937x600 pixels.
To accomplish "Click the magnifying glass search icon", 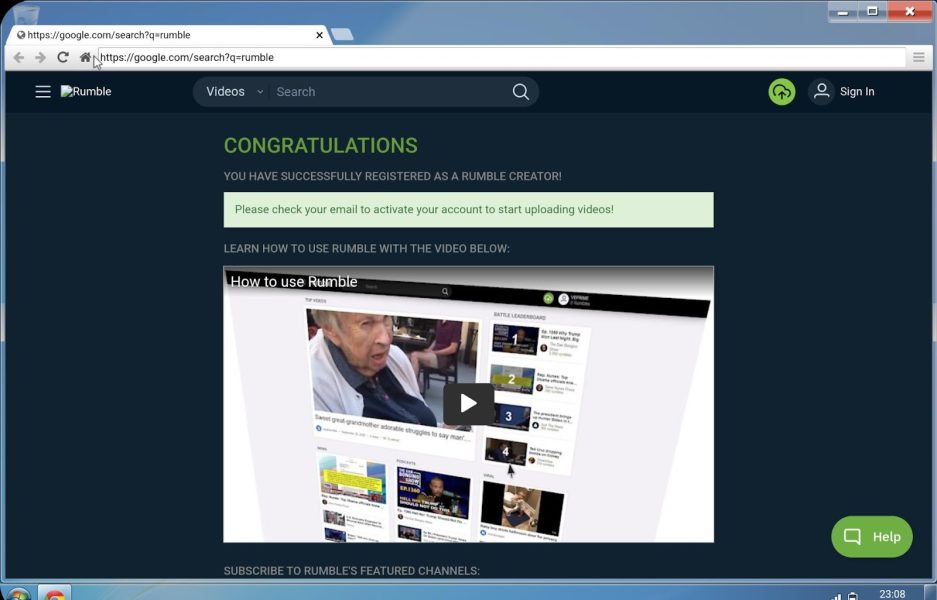I will point(520,91).
